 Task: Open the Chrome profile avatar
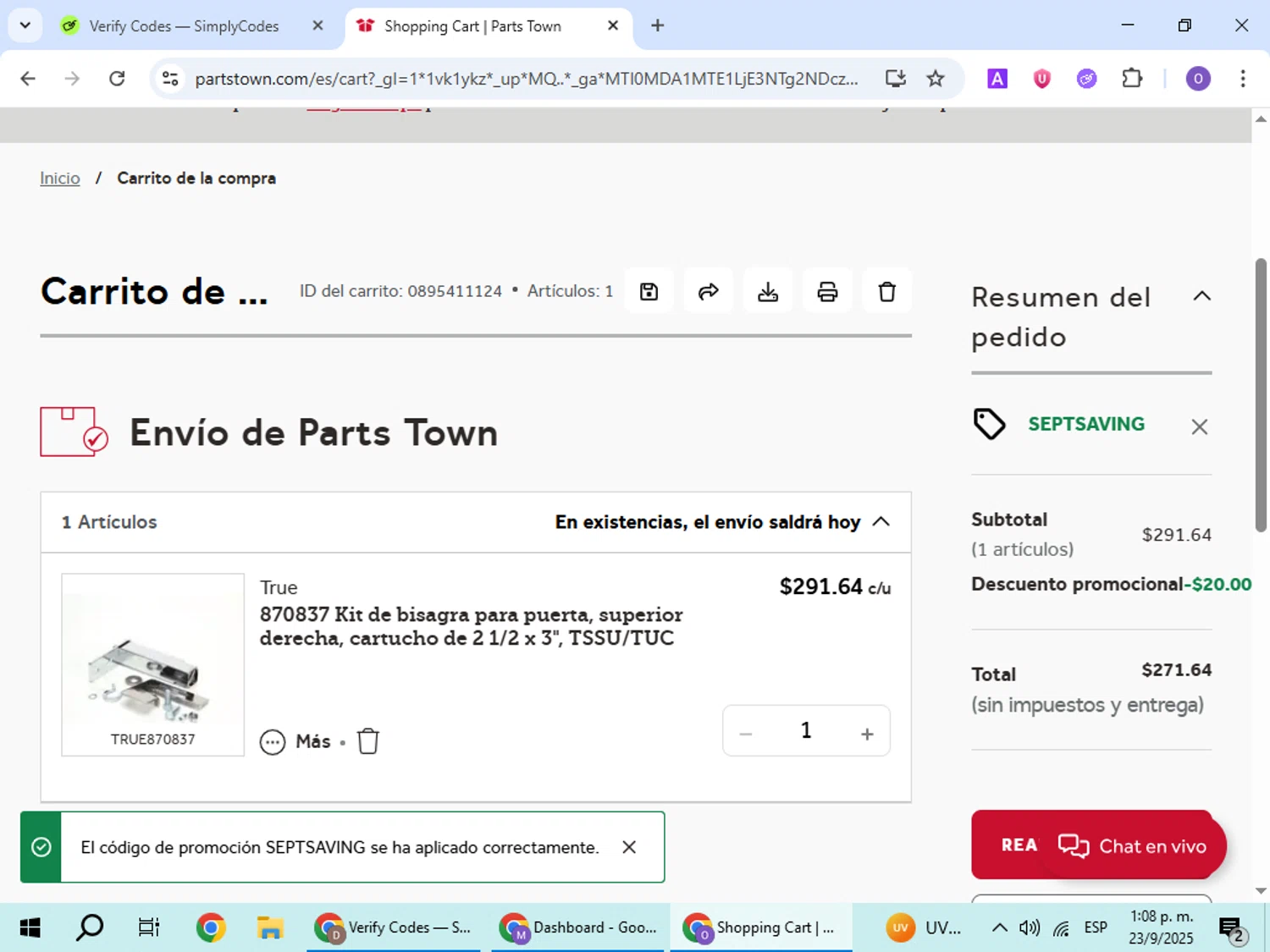[1197, 79]
